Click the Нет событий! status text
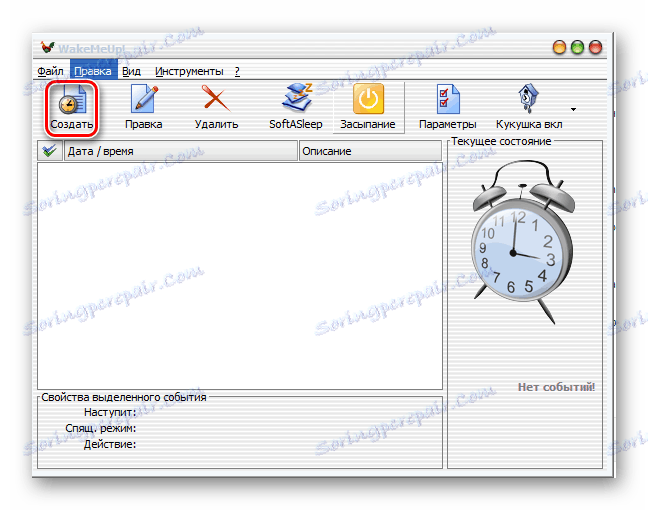Image resolution: width=648 pixels, height=510 pixels. [x=556, y=387]
